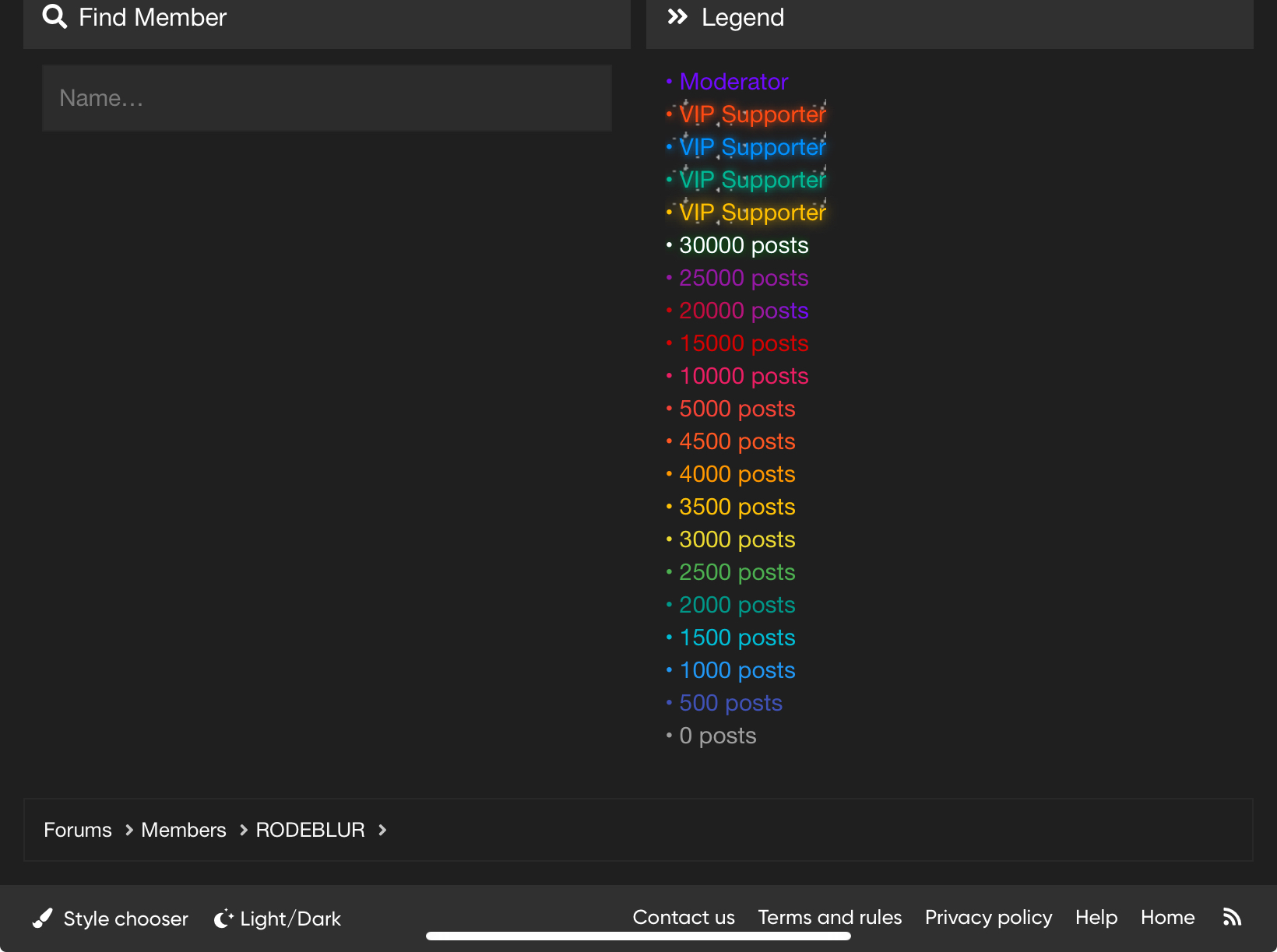Click the chevron after RODEBLUR breadcrumb

click(382, 831)
